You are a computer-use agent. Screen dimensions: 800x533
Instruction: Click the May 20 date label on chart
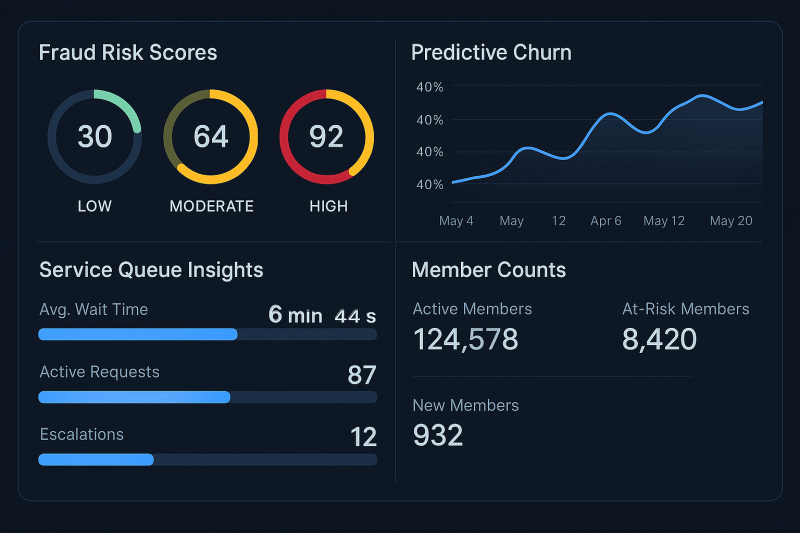[x=731, y=221]
